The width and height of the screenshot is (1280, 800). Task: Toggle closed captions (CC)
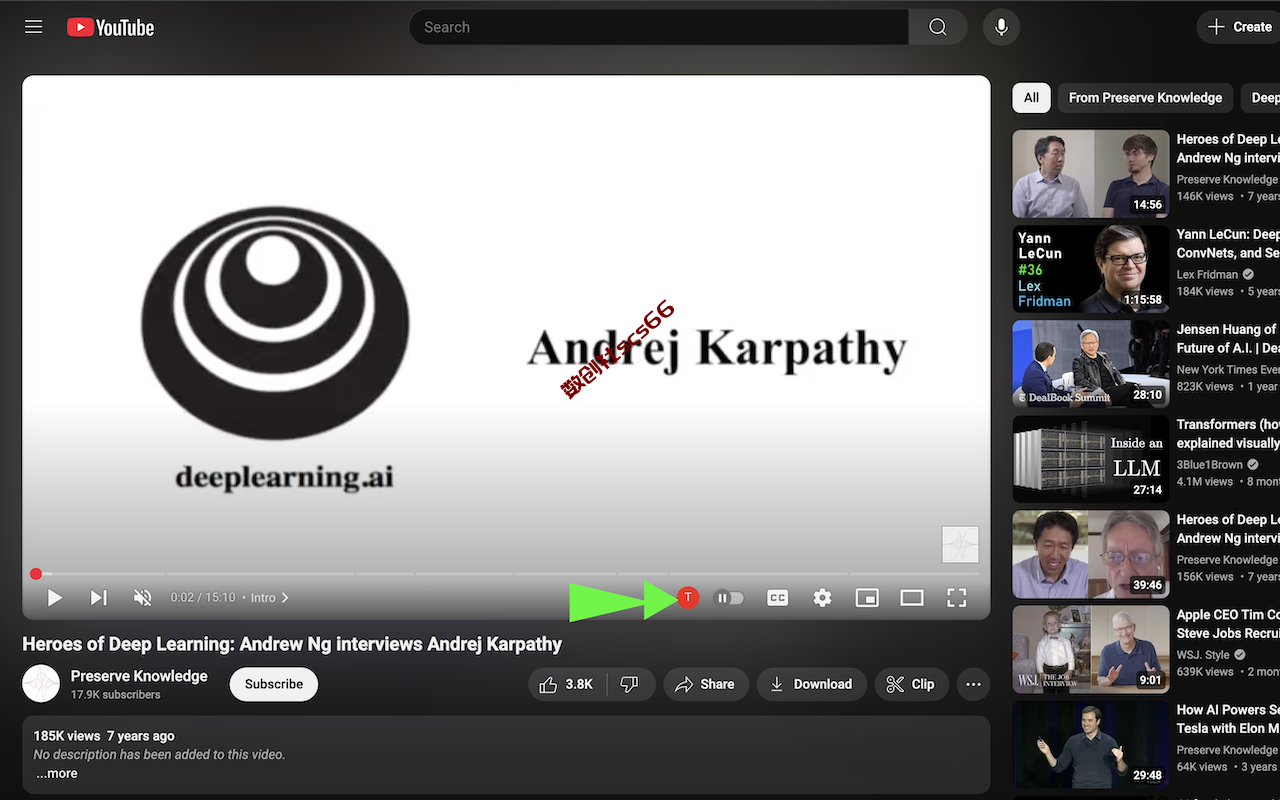(x=777, y=598)
